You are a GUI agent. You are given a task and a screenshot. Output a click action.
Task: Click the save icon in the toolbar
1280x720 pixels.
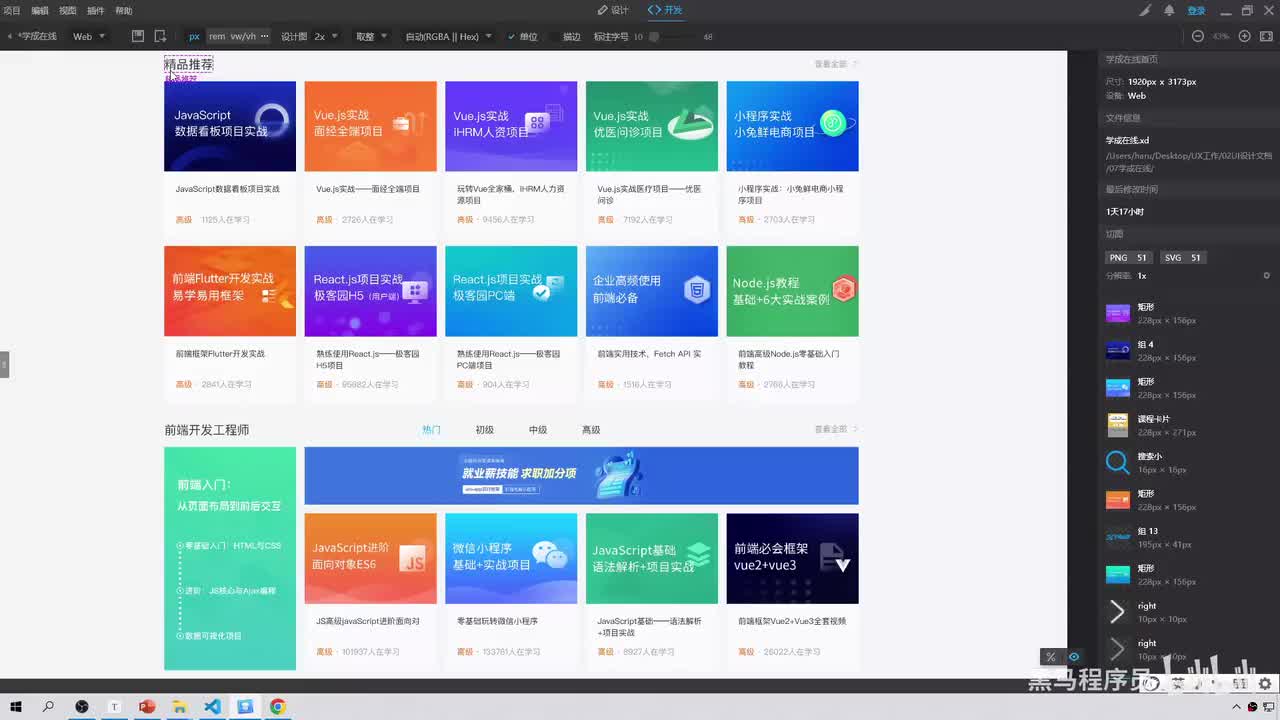(138, 36)
